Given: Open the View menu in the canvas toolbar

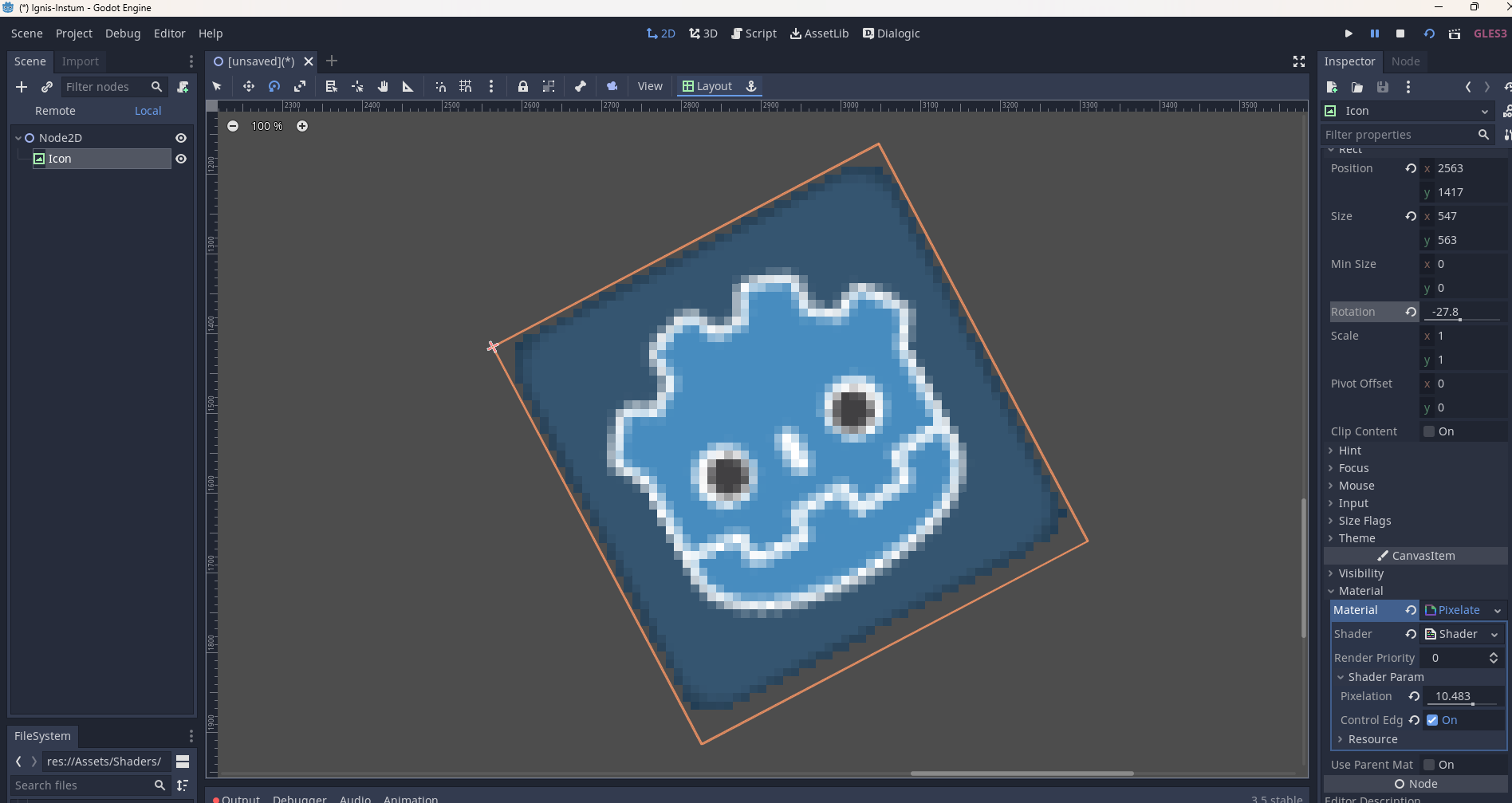Looking at the screenshot, I should (x=650, y=86).
